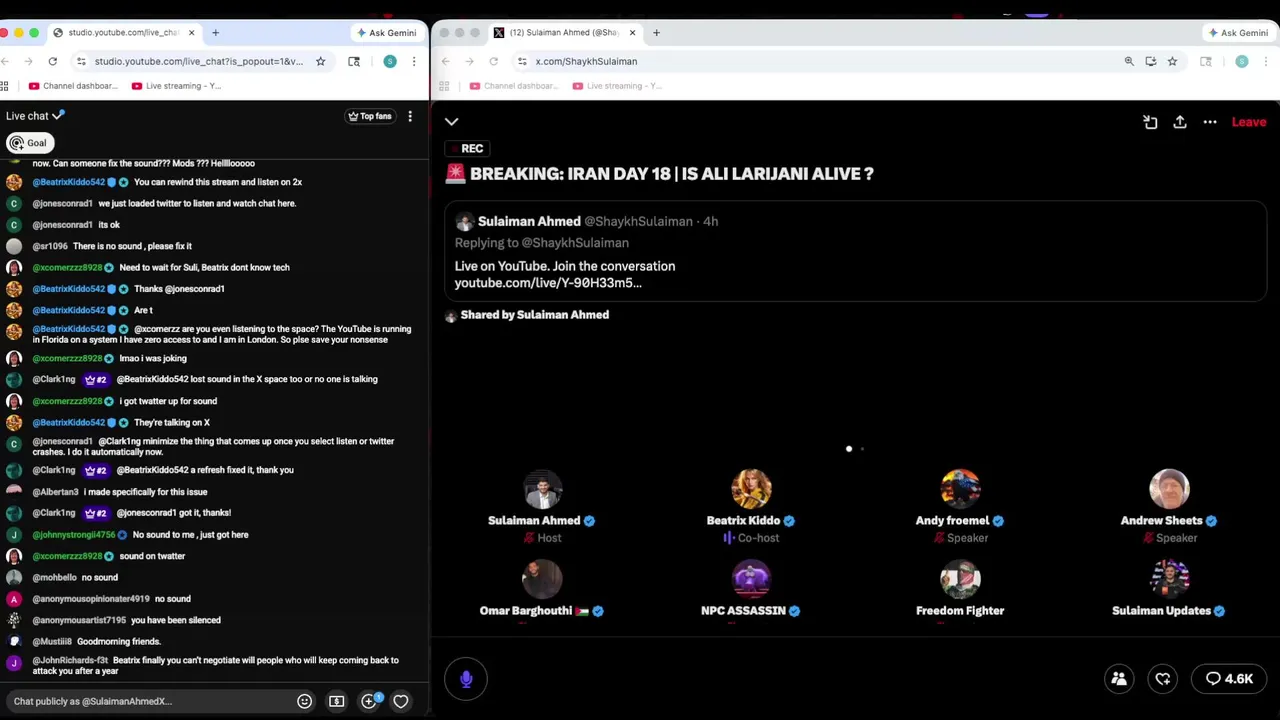Click the Google Lens search icon in YouTube window
The height and width of the screenshot is (720, 1280).
coord(354,61)
